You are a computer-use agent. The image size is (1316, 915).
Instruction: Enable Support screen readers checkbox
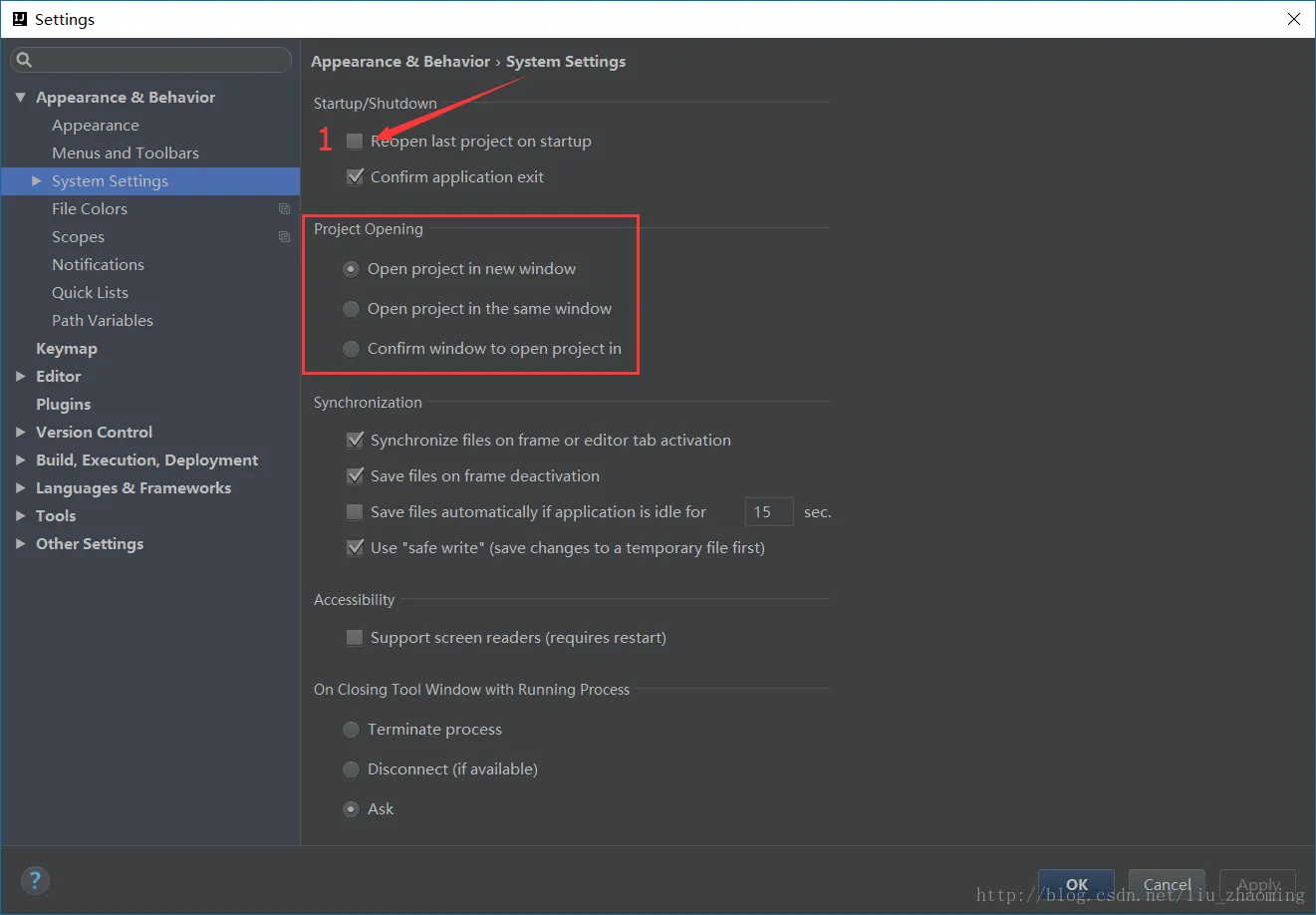355,638
